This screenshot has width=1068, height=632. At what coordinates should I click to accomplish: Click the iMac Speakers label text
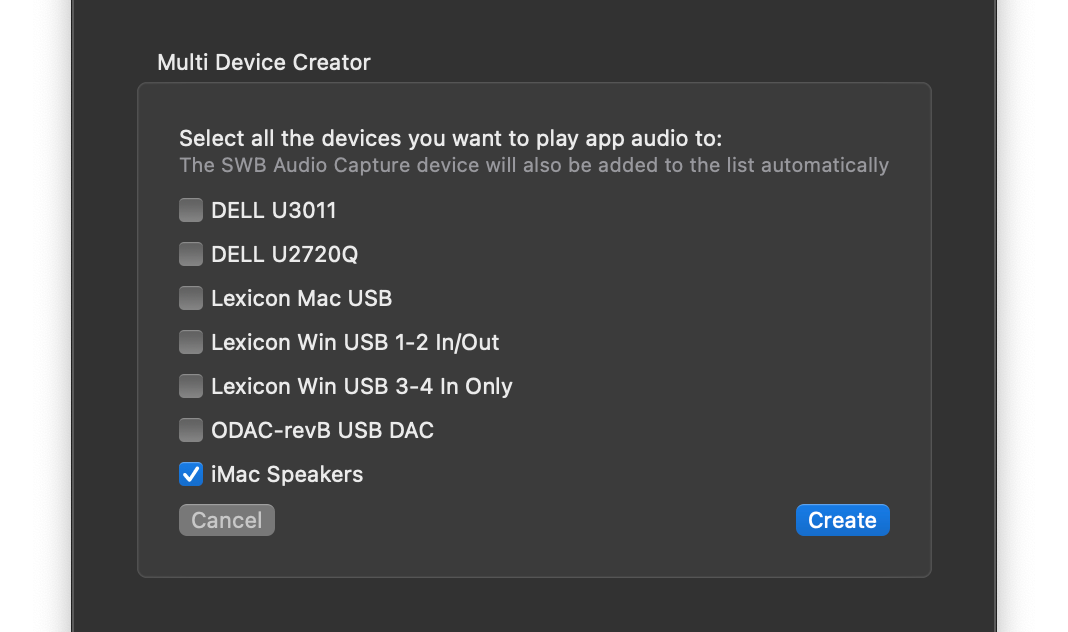[x=287, y=474]
